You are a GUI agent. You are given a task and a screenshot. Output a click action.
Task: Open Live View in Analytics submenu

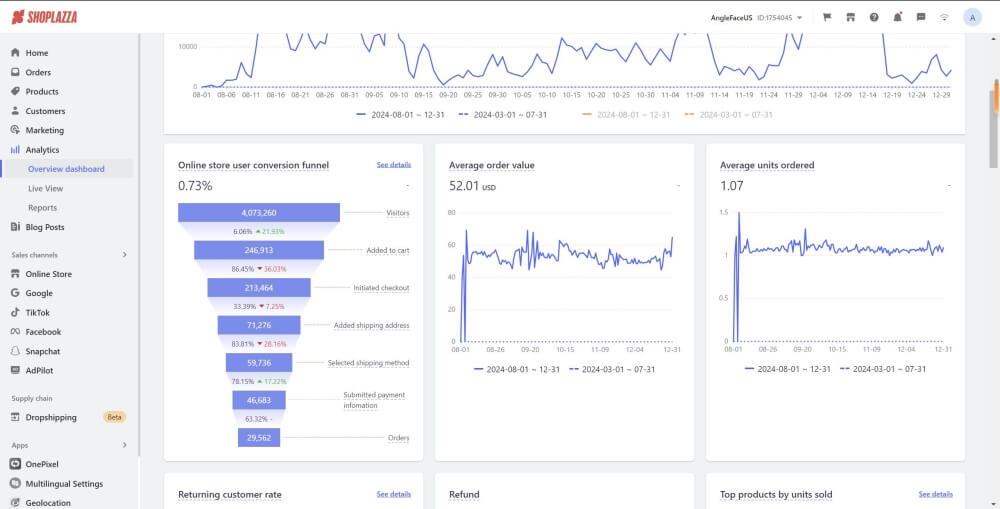click(x=45, y=188)
